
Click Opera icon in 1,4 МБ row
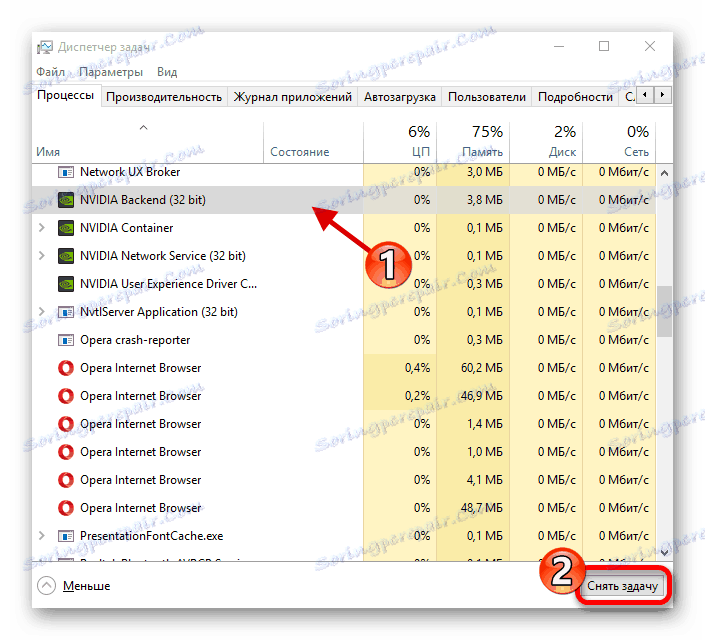66,424
